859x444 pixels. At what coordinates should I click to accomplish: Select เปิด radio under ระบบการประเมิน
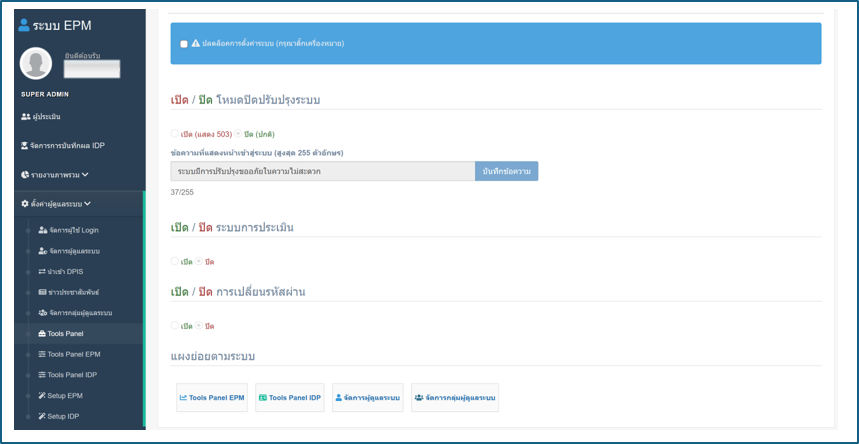[x=175, y=261]
